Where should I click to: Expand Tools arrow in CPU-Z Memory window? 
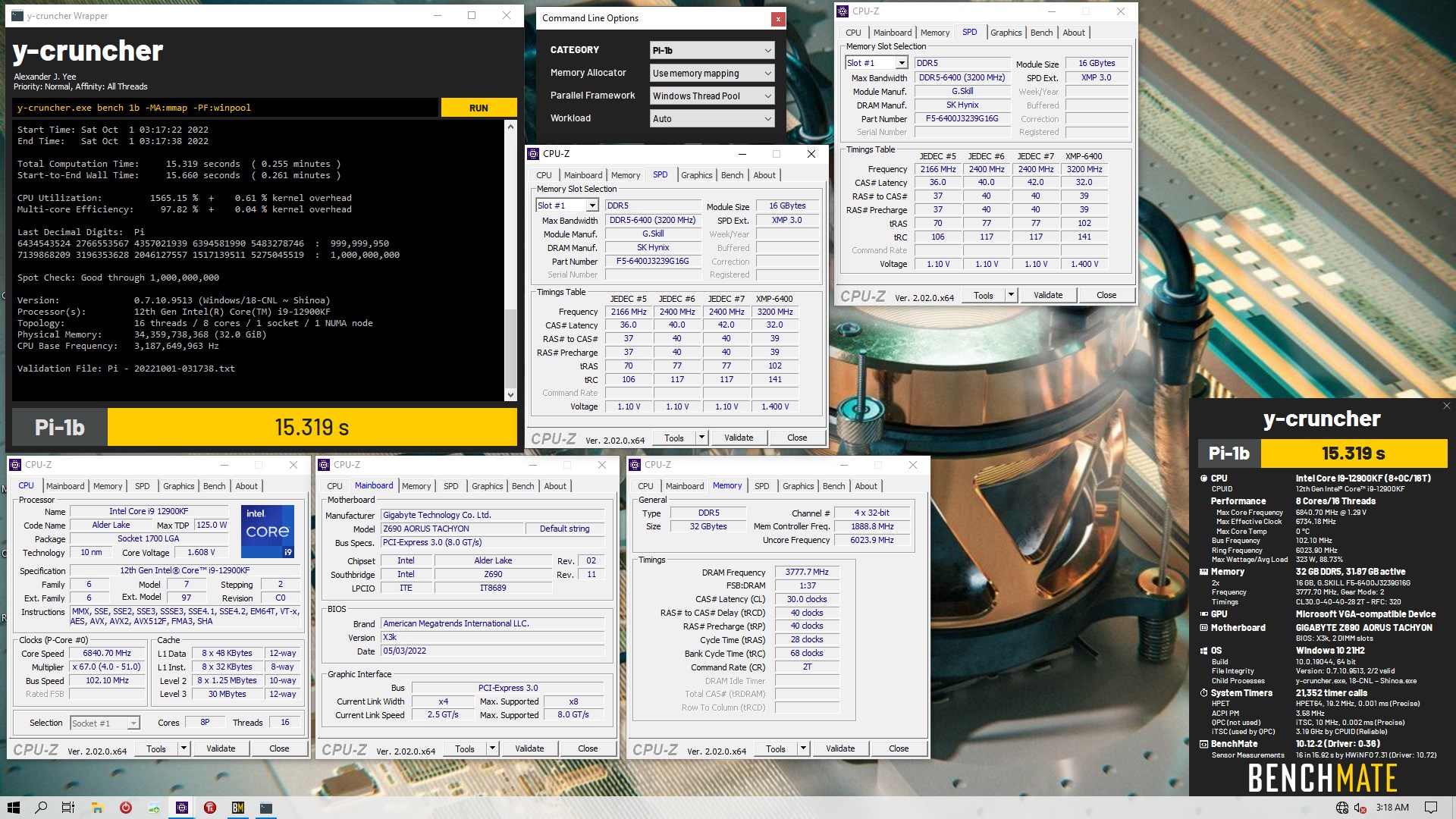803,748
